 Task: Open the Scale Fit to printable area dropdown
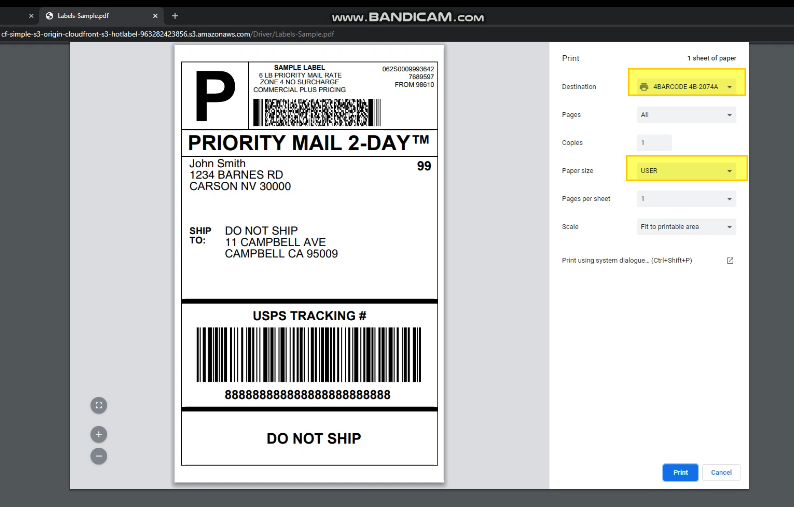(686, 227)
